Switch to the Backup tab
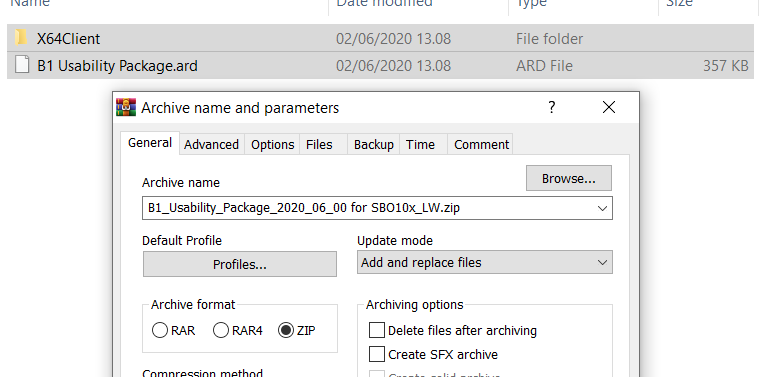 coord(374,145)
